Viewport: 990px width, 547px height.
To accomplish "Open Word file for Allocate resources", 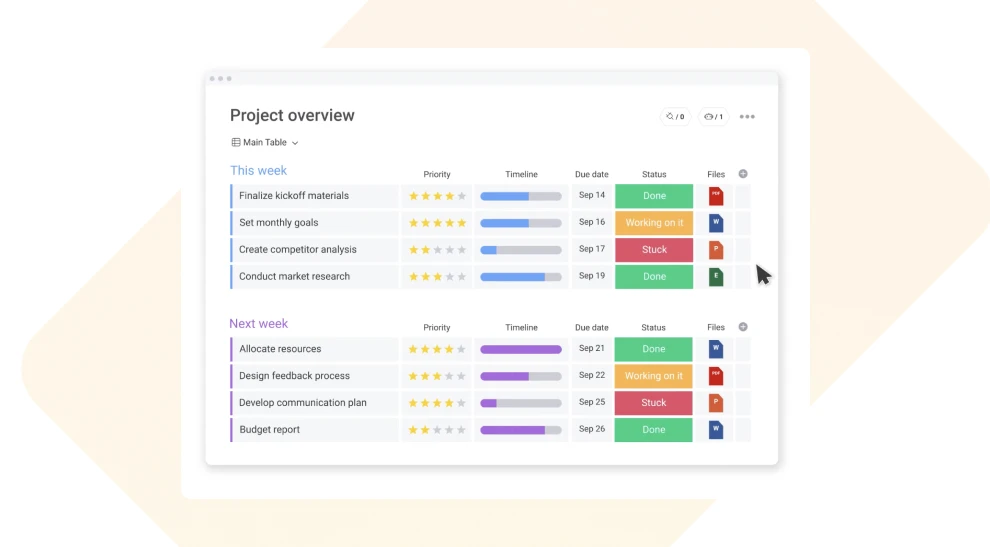I will tap(715, 349).
